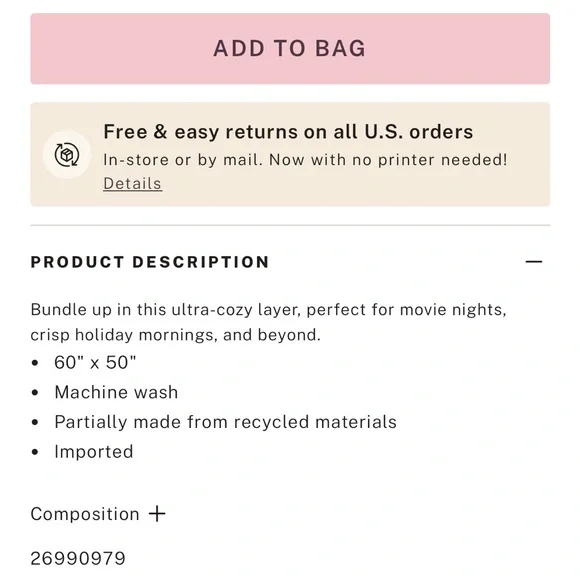This screenshot has width=580, height=580.
Task: Click the Free & easy returns headline
Action: (288, 132)
